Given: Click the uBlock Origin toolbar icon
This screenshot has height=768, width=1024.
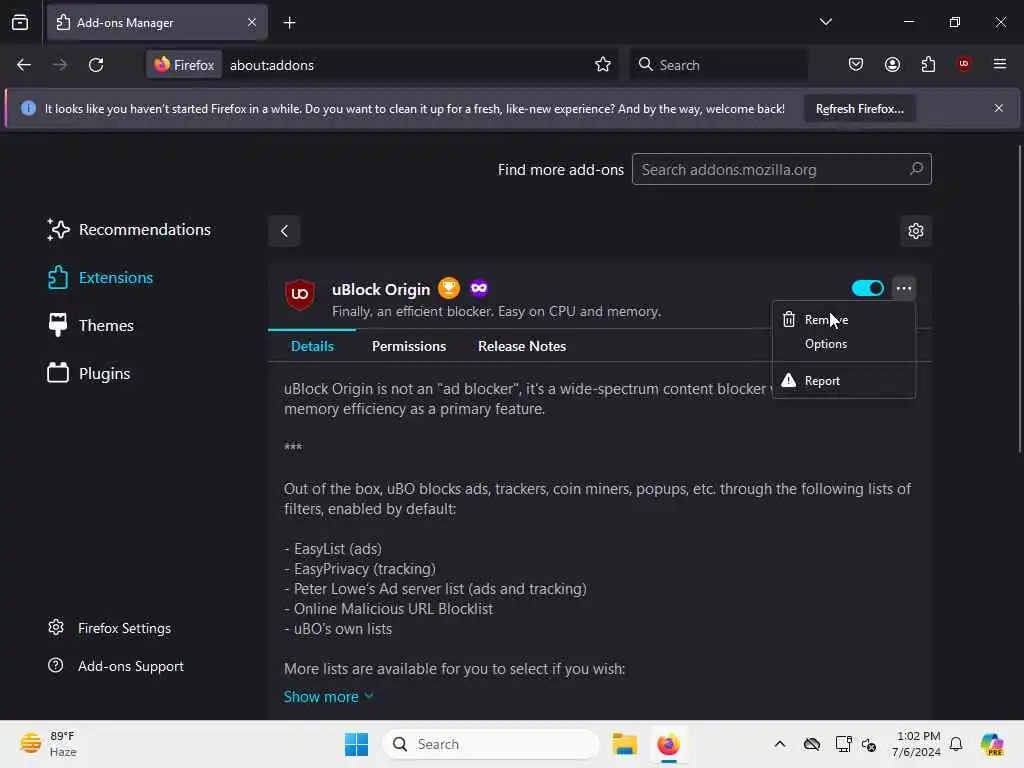Looking at the screenshot, I should pyautogui.click(x=964, y=64).
